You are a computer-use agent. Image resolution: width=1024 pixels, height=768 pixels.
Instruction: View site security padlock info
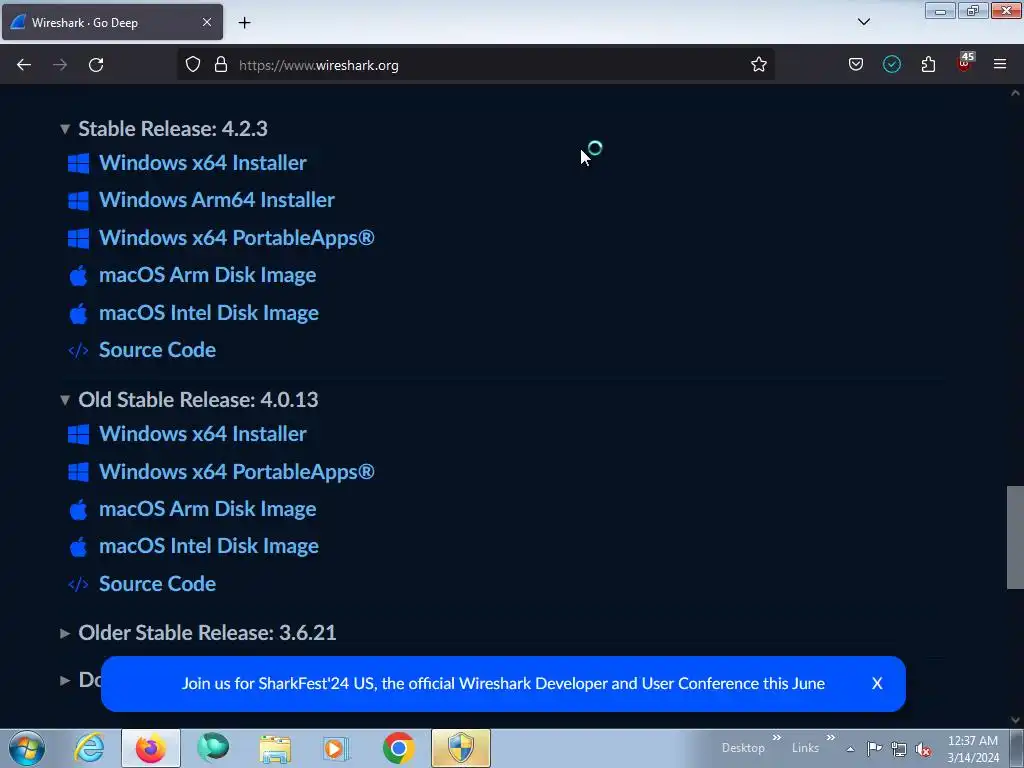pos(221,65)
